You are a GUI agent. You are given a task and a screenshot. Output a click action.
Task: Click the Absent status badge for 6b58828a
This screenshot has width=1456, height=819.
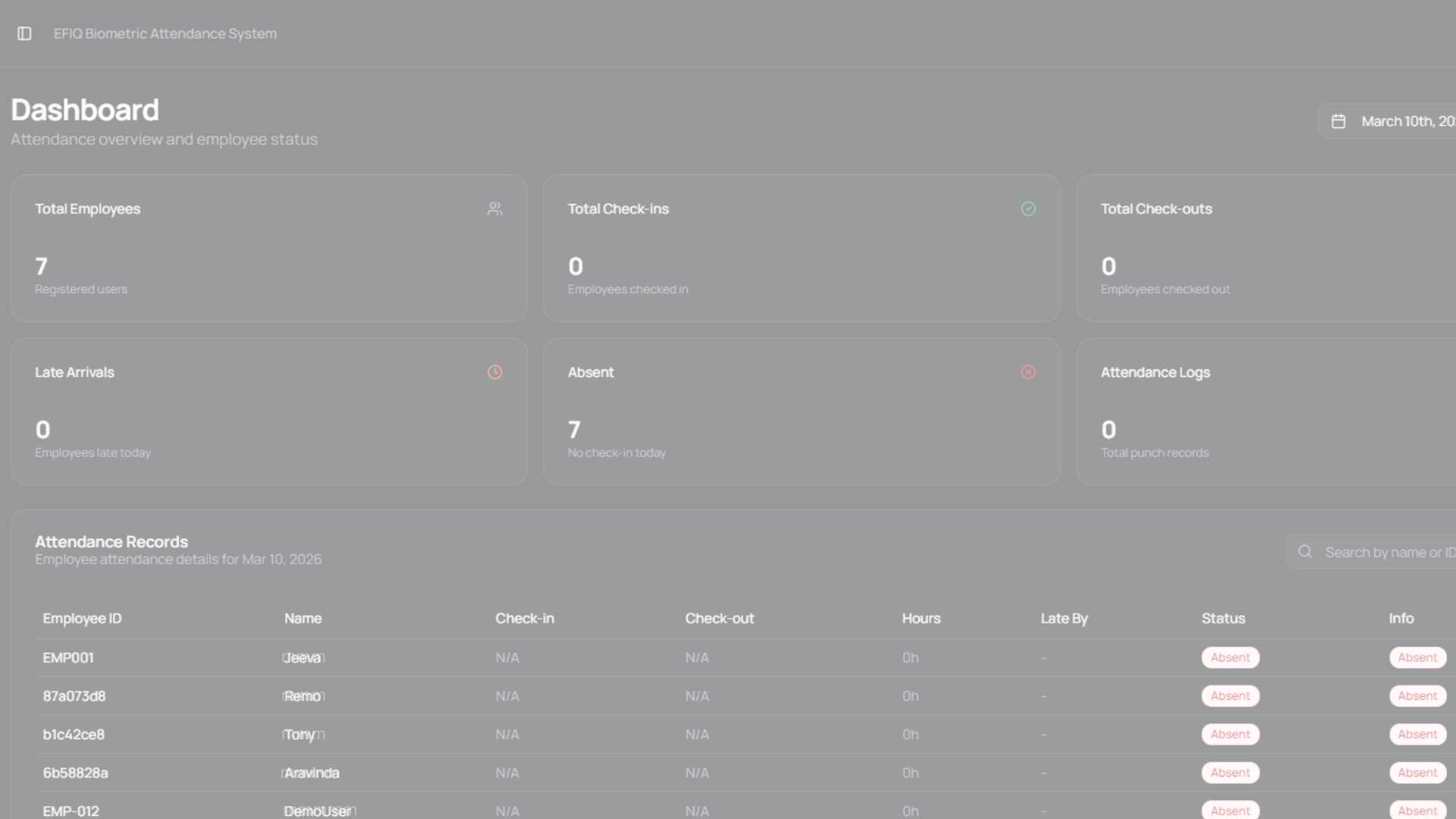(x=1229, y=773)
